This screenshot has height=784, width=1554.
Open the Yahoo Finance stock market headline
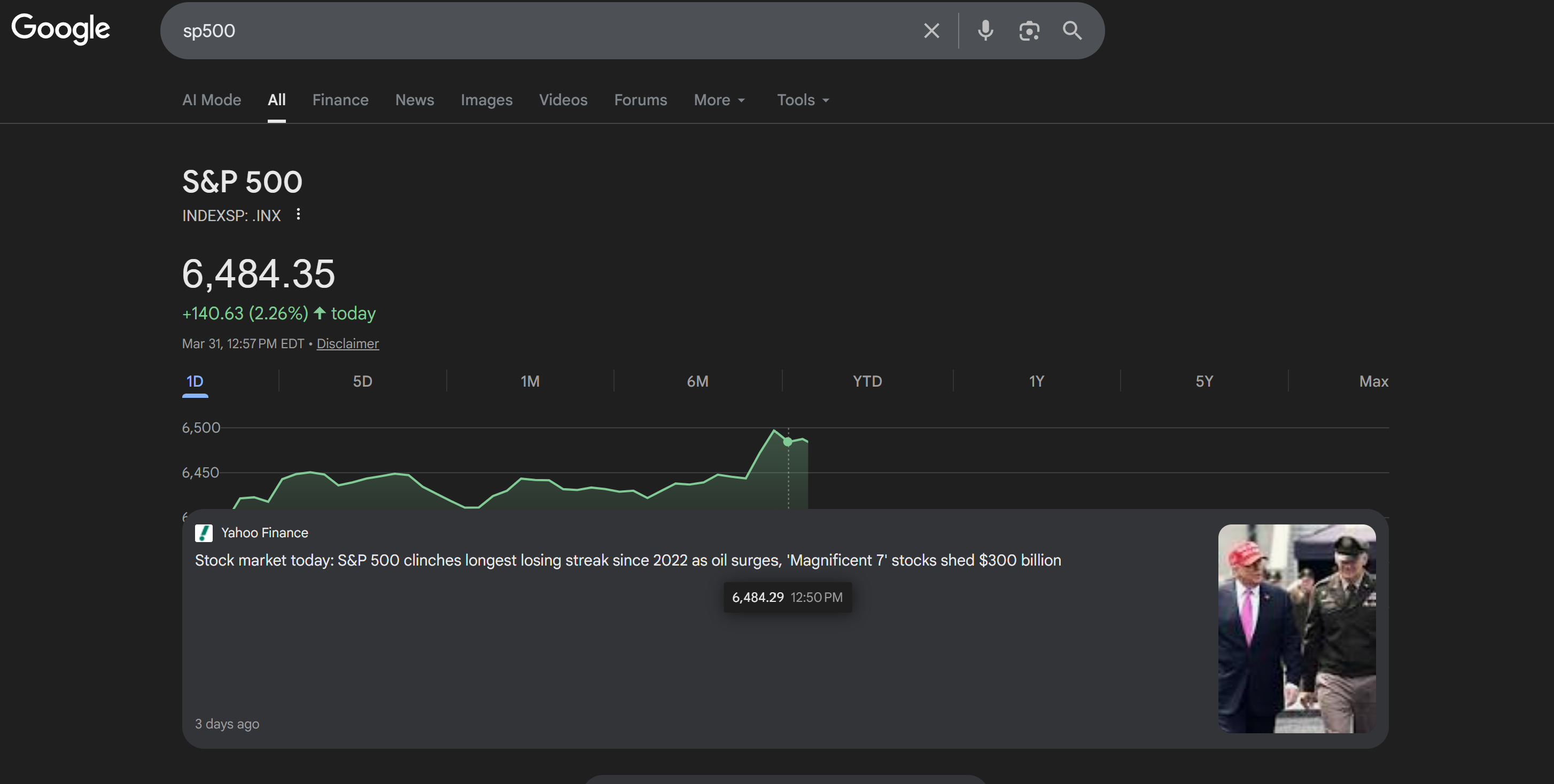point(627,560)
